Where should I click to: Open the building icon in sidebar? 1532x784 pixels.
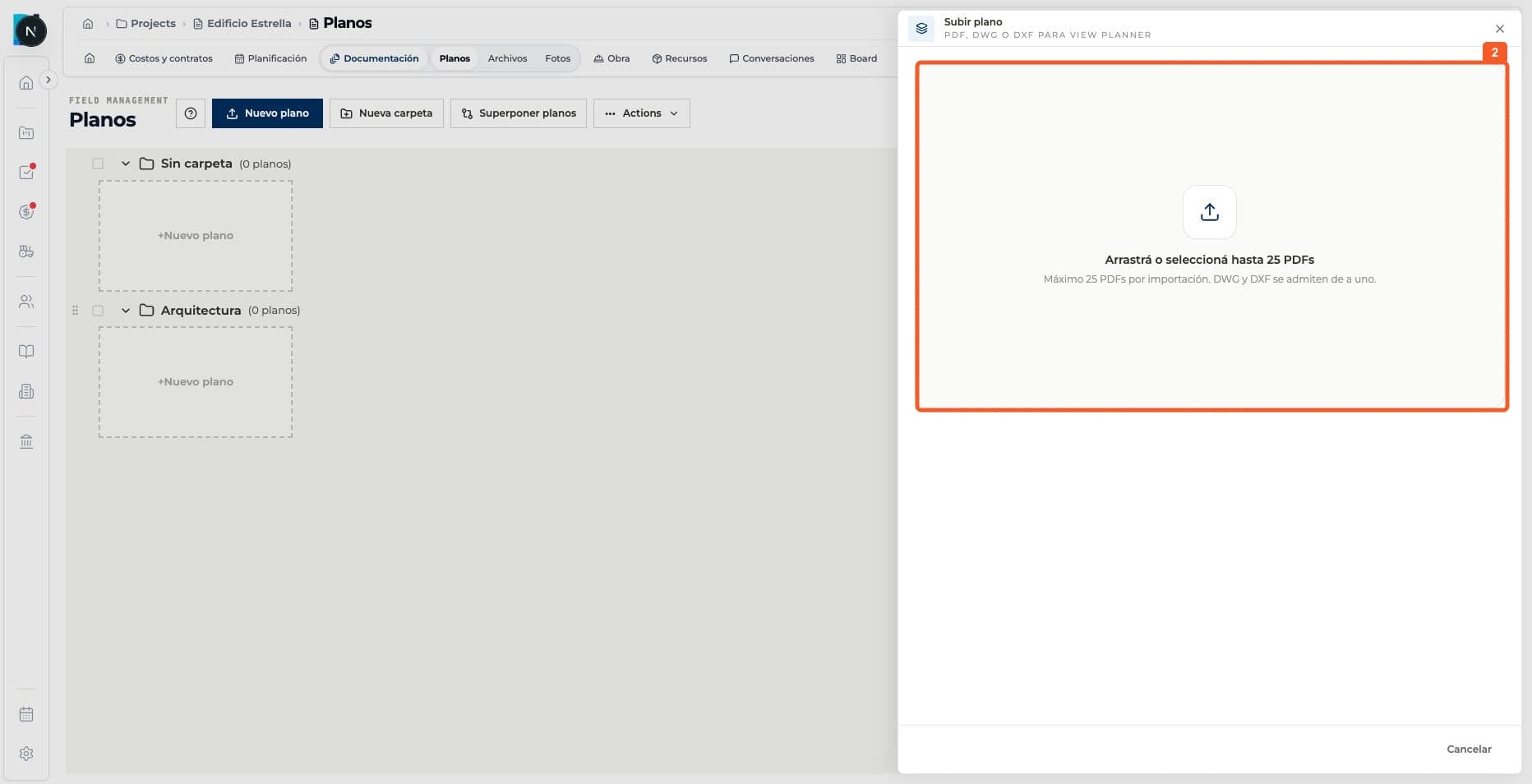coord(26,391)
